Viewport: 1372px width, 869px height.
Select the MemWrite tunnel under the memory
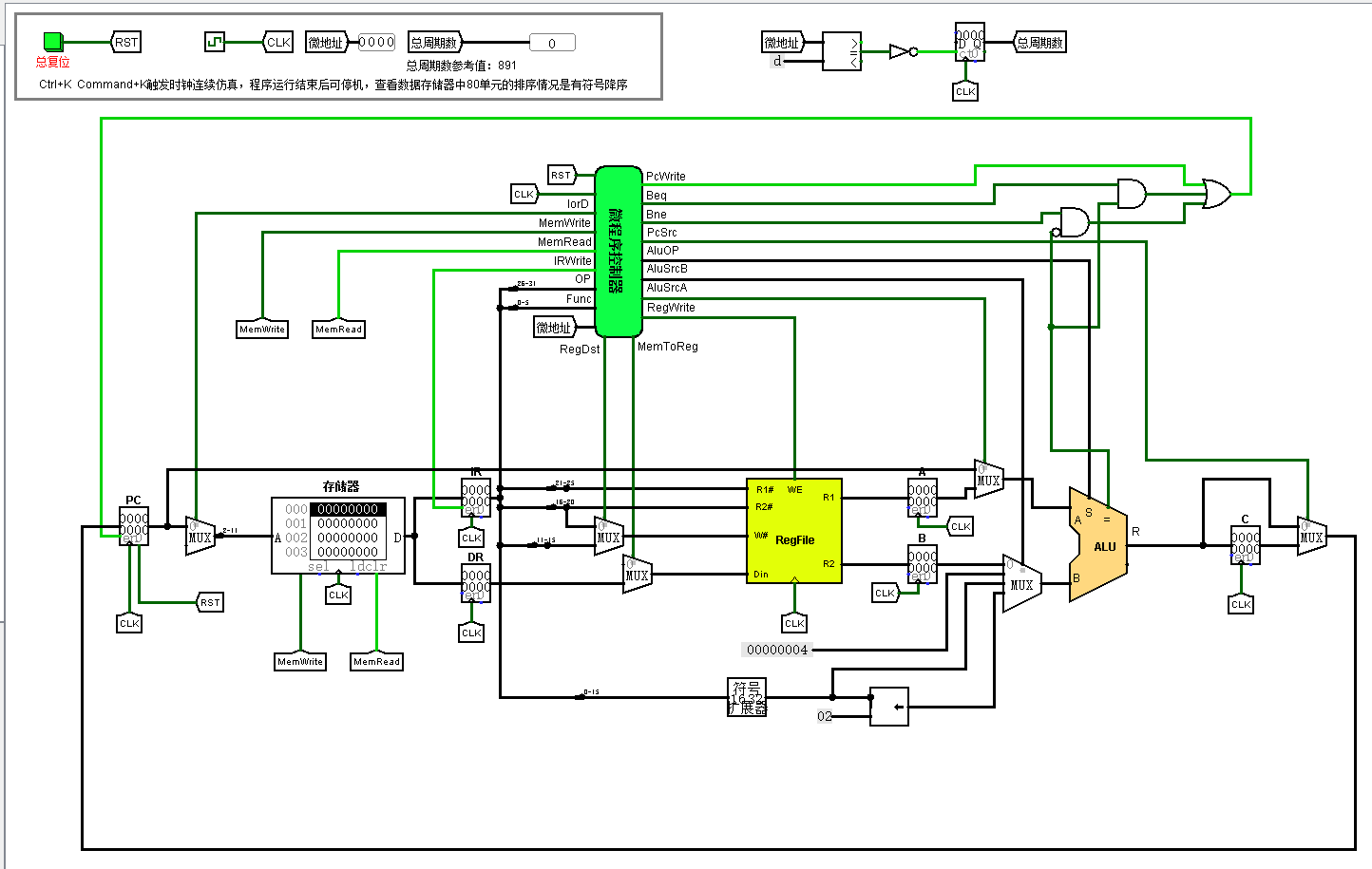tap(300, 661)
